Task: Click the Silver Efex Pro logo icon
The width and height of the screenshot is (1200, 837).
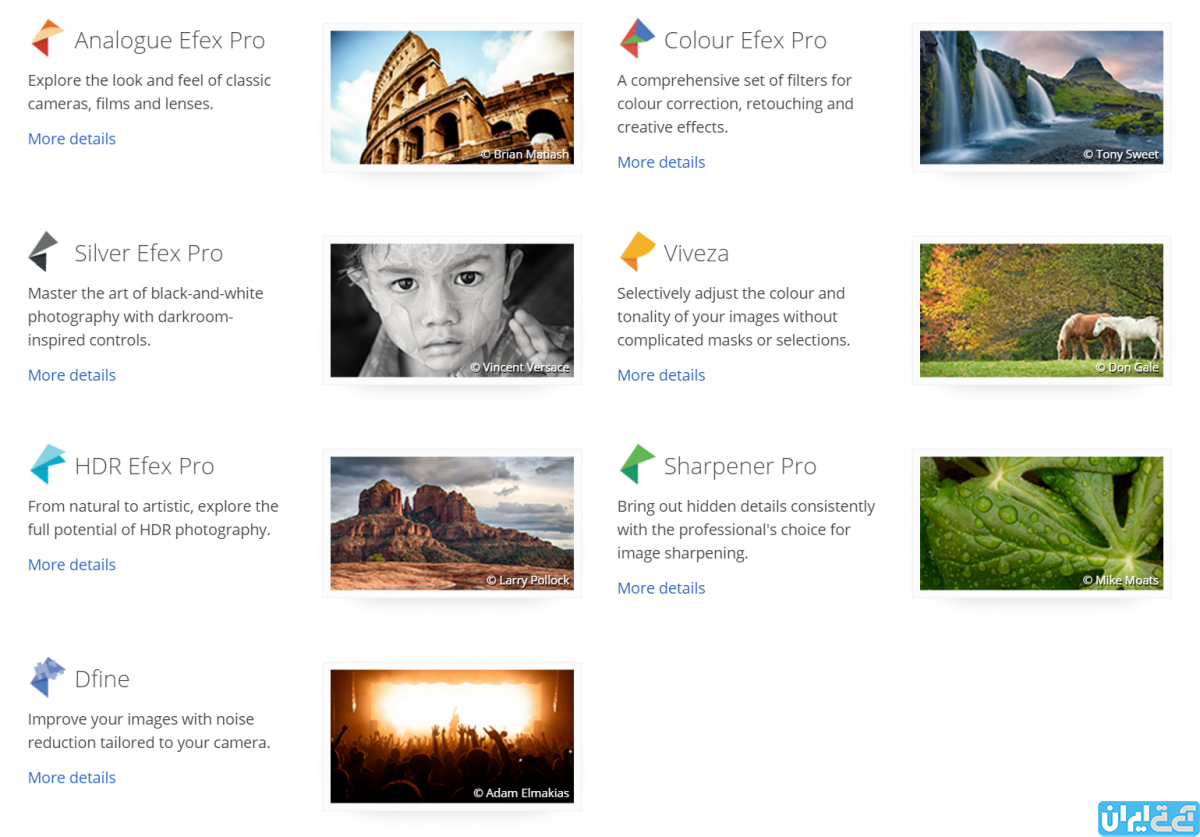Action: pyautogui.click(x=44, y=252)
